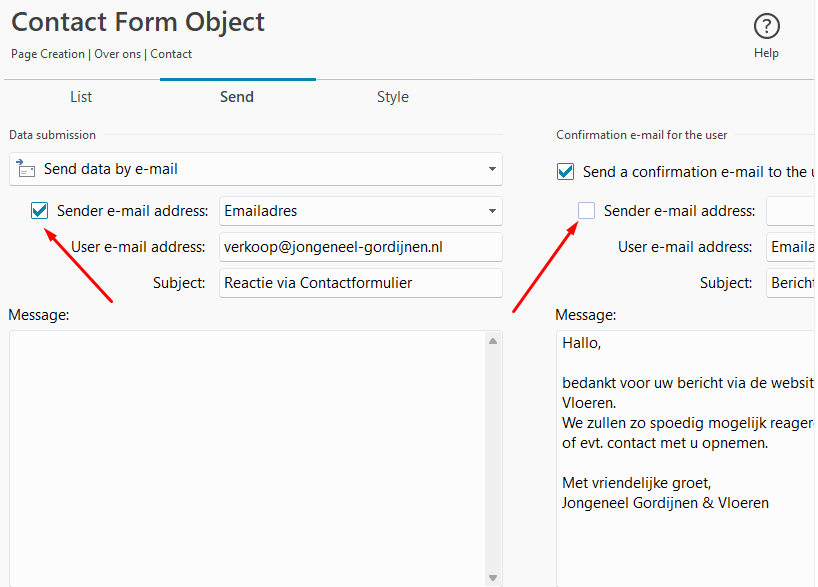818x587 pixels.
Task: Click the verkoop@jongeneel-gordijnen.nl address field
Action: tap(360, 247)
